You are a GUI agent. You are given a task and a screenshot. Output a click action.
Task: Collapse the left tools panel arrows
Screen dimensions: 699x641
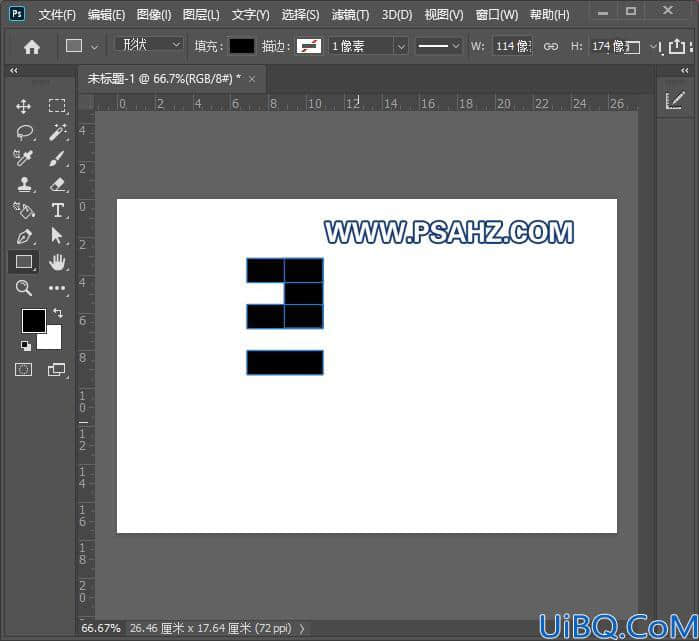[x=14, y=70]
